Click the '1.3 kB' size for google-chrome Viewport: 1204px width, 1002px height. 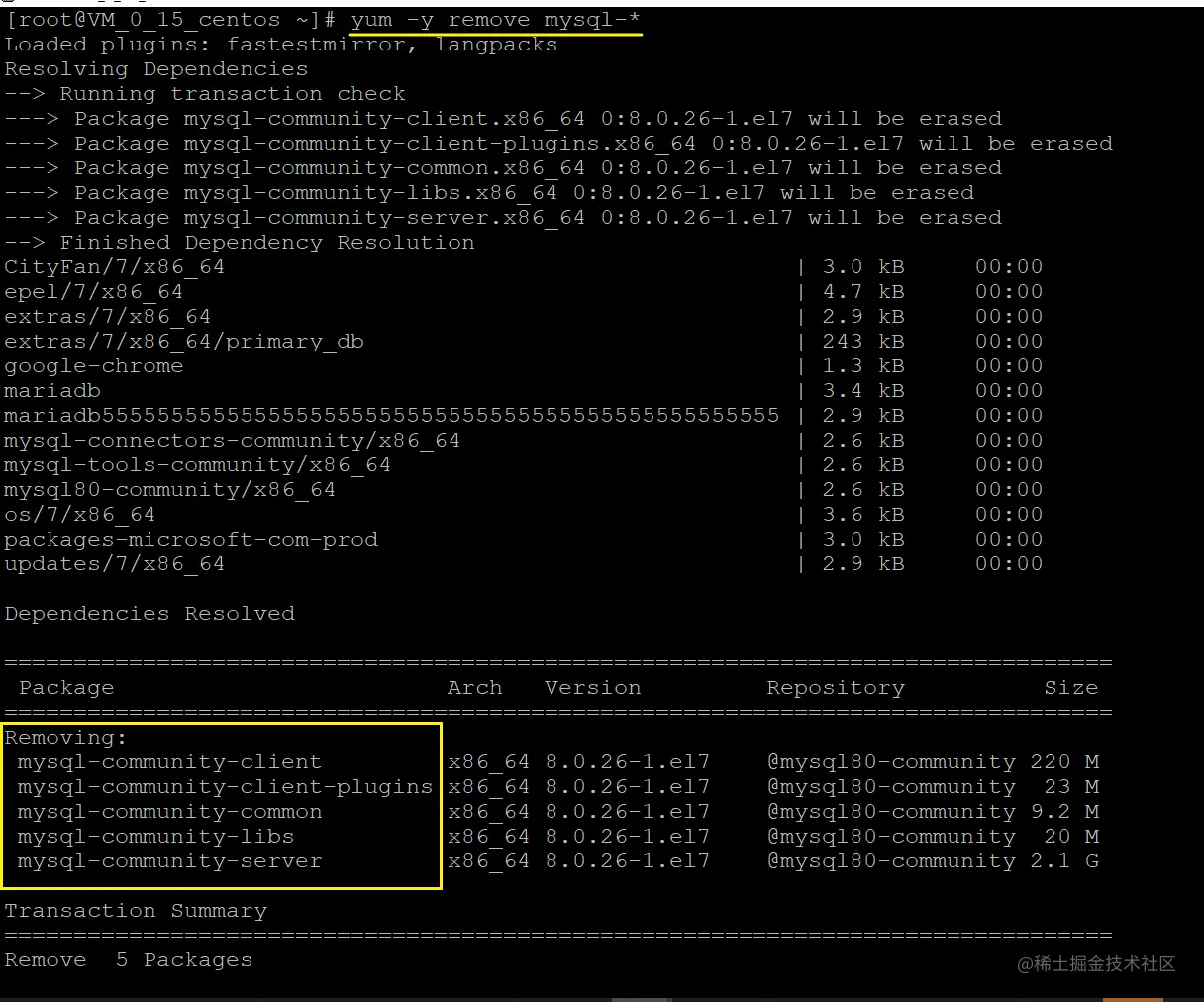coord(863,366)
